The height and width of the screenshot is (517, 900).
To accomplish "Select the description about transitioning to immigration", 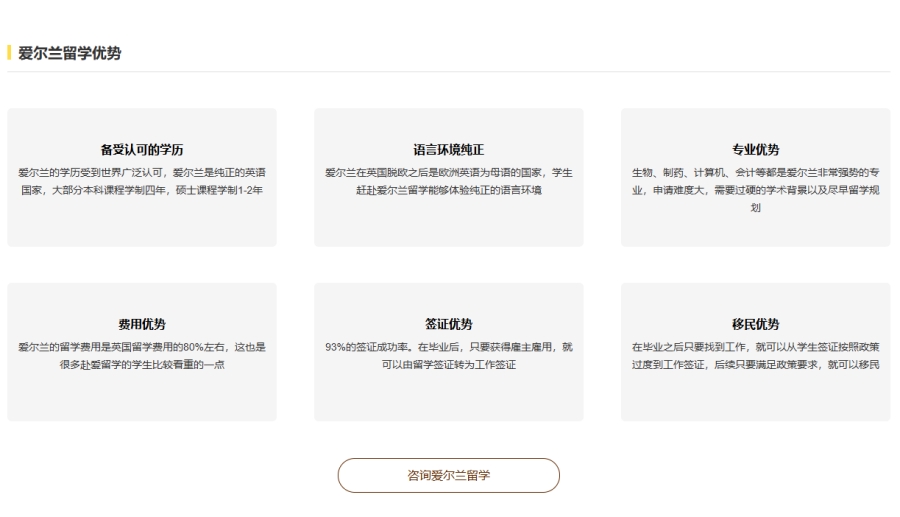I will pos(755,355).
